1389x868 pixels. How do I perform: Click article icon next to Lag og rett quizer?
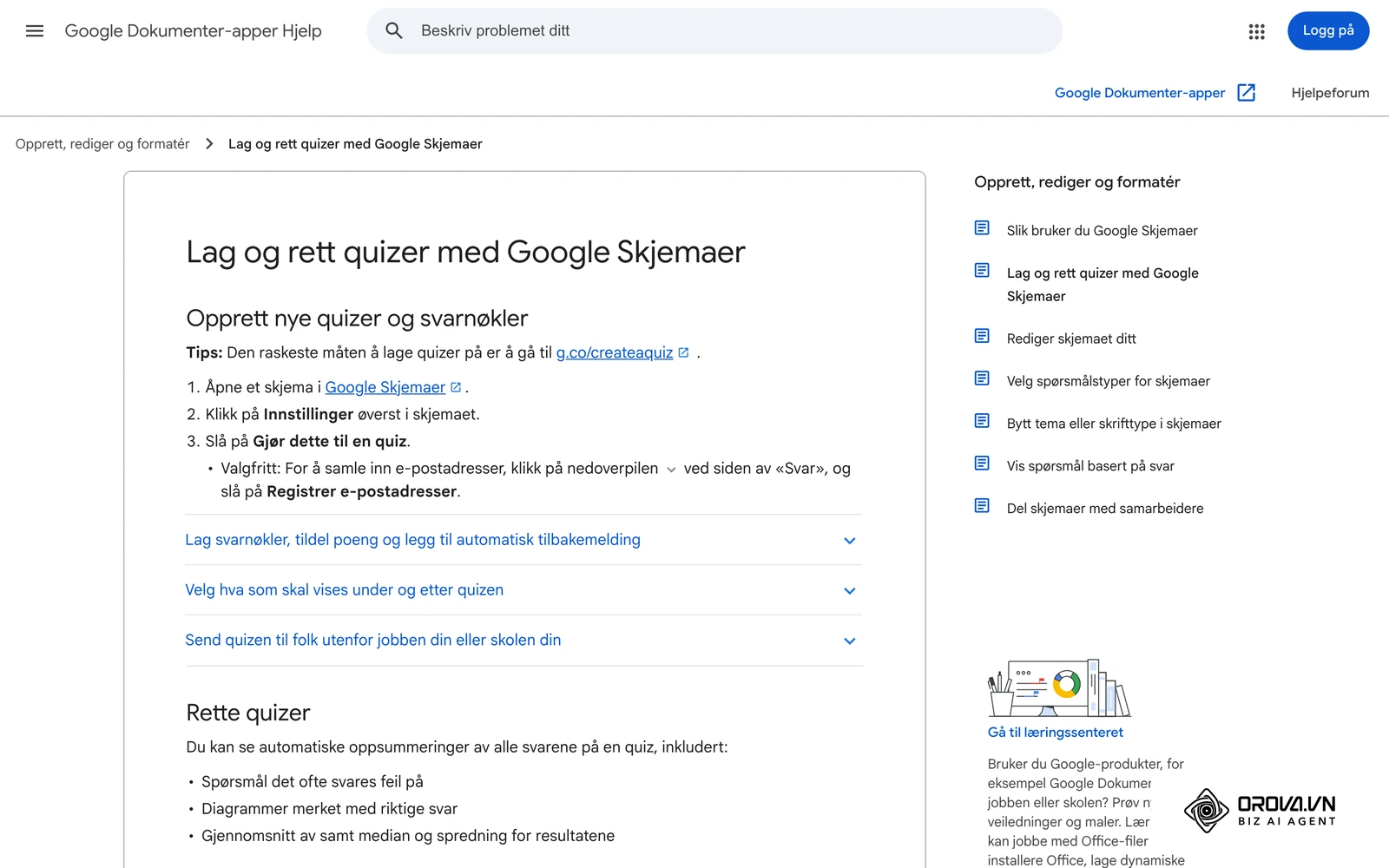click(982, 271)
